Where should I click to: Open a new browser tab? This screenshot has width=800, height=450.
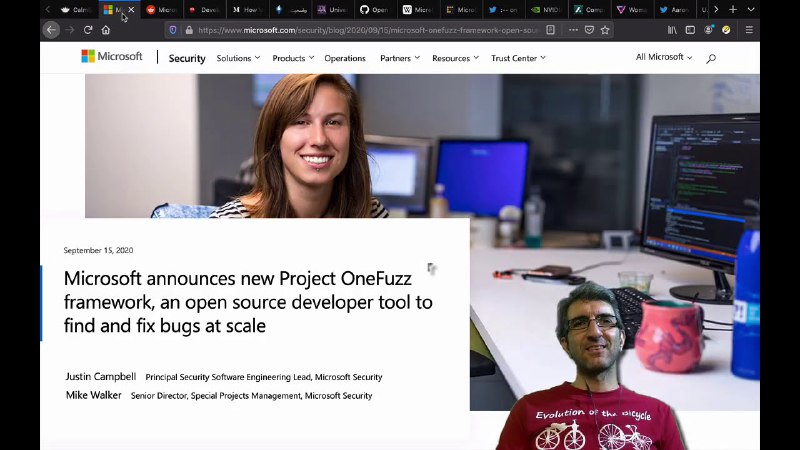click(733, 9)
